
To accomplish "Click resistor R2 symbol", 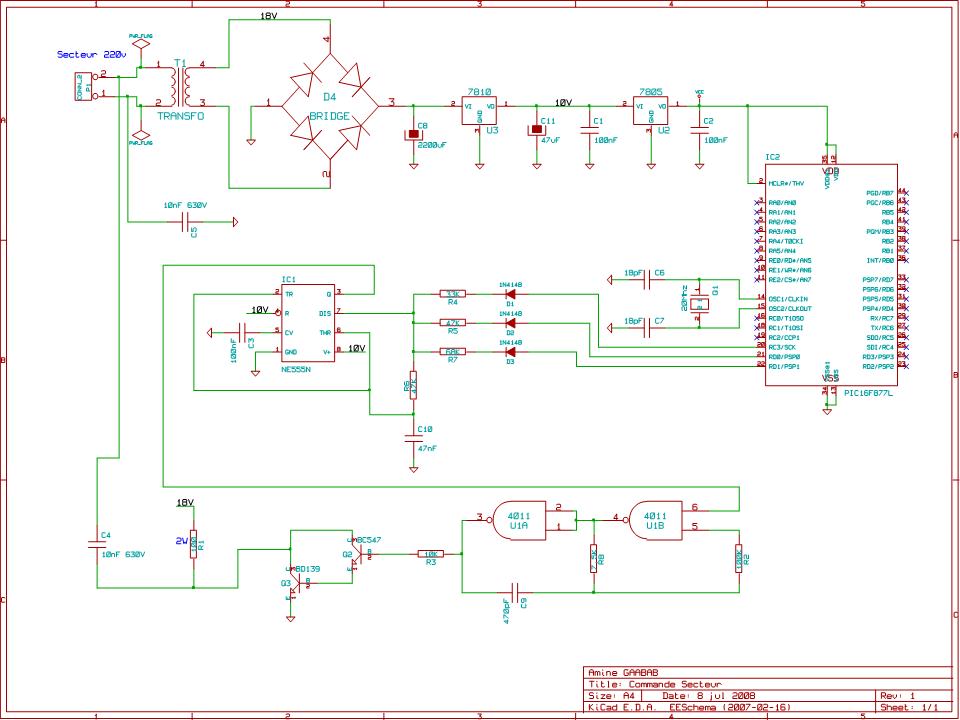I will pyautogui.click(x=738, y=559).
